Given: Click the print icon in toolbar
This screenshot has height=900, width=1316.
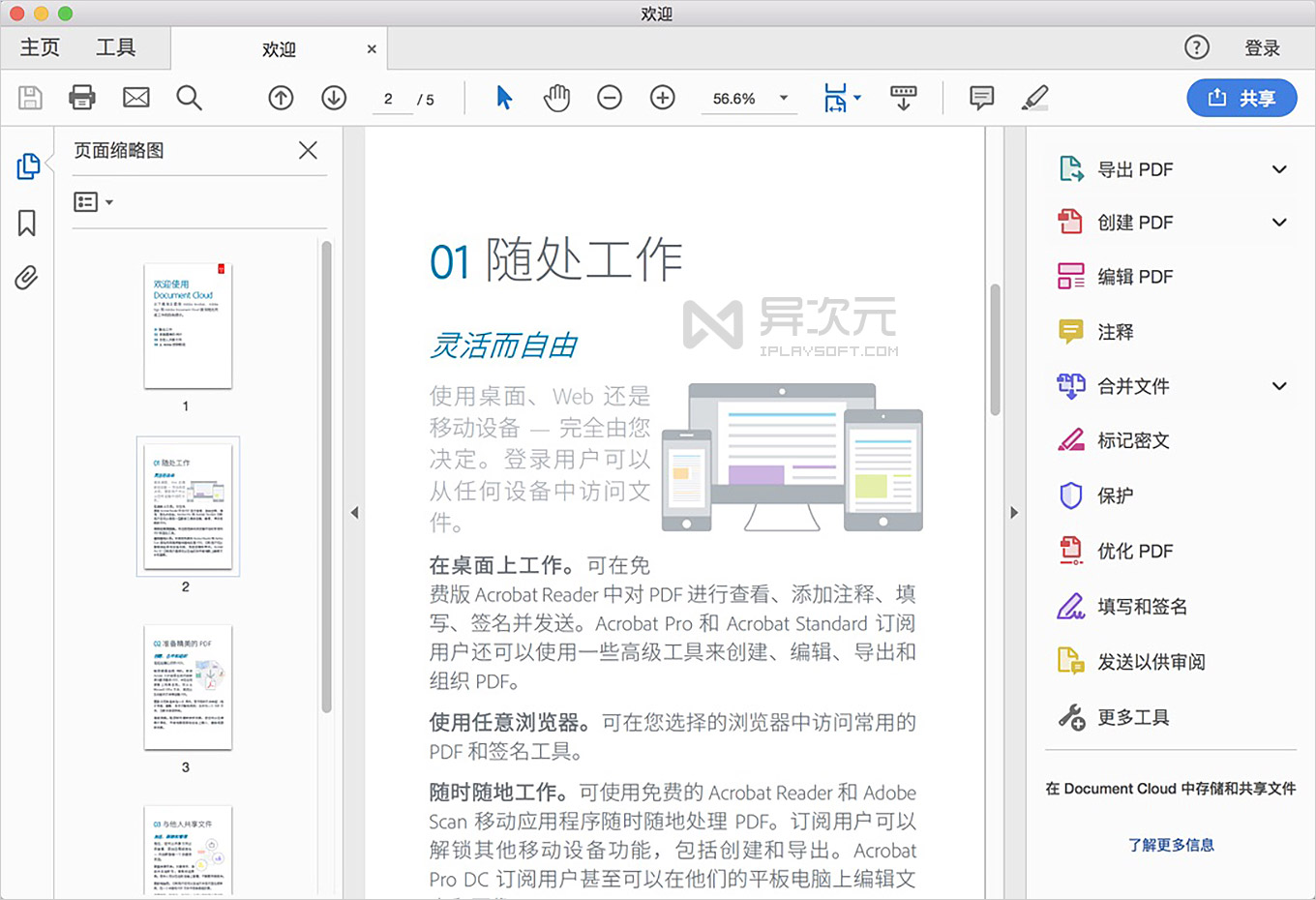Looking at the screenshot, I should pos(82,98).
